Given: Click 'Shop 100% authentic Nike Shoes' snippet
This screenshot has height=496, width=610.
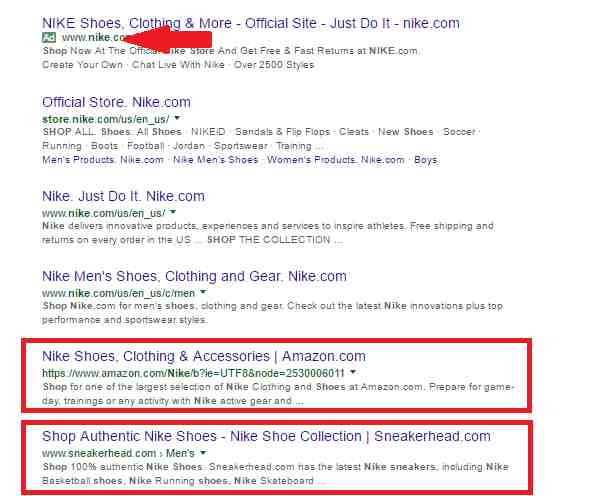Looking at the screenshot, I should click(275, 474).
